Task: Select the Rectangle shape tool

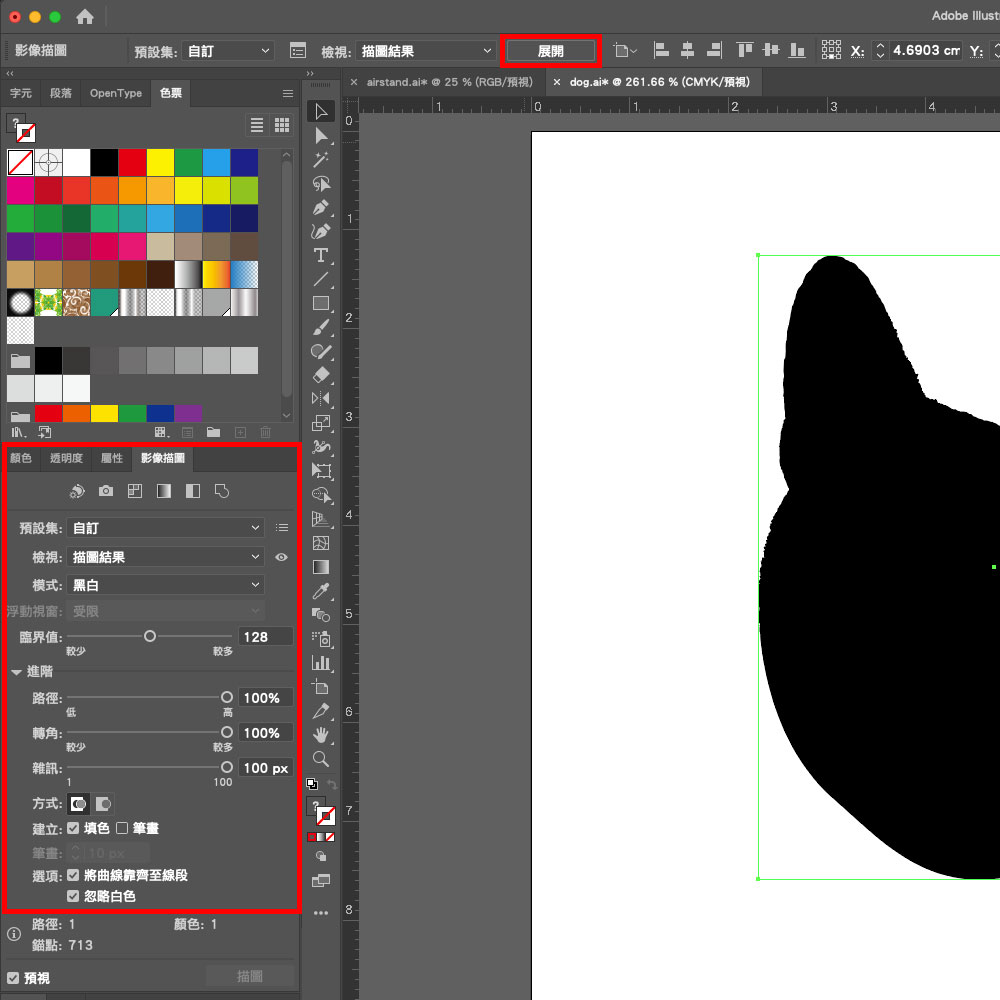Action: pyautogui.click(x=321, y=303)
